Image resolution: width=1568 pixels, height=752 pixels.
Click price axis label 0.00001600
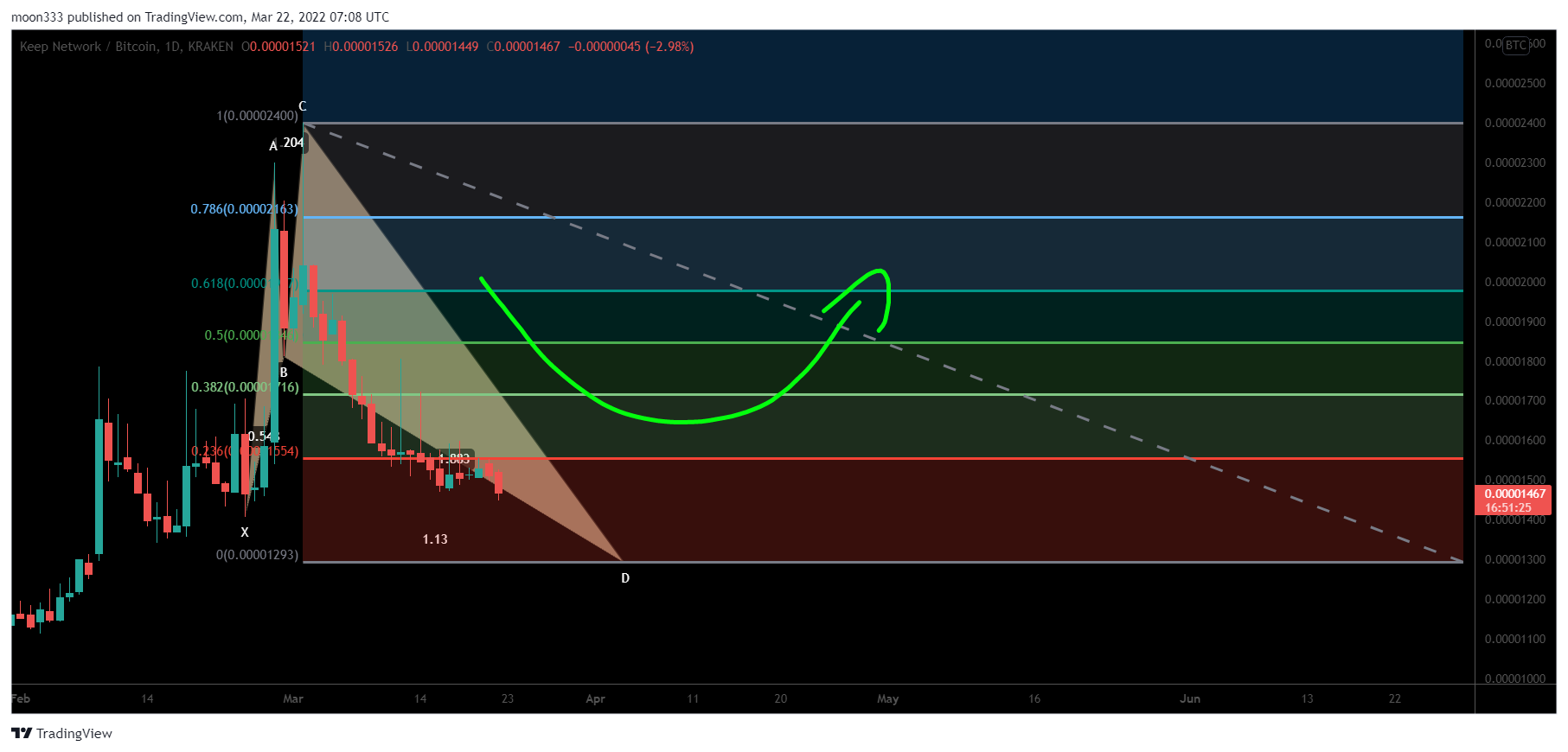click(x=1514, y=440)
